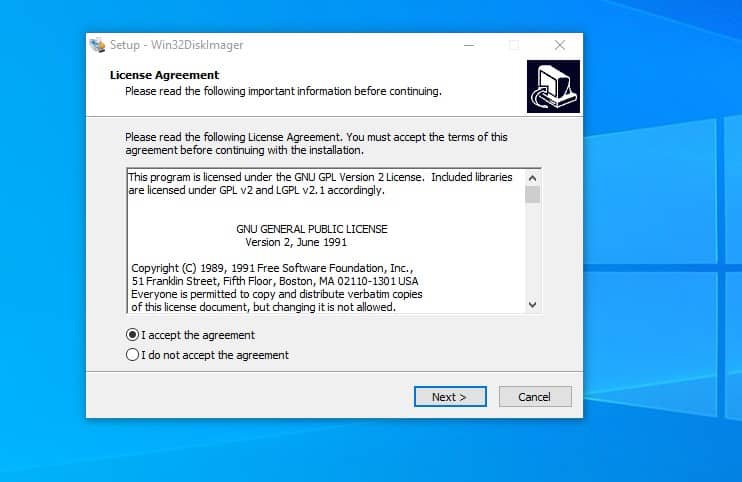Close the Setup - Win32DiskImager window
Image resolution: width=742 pixels, height=482 pixels.
tap(560, 45)
